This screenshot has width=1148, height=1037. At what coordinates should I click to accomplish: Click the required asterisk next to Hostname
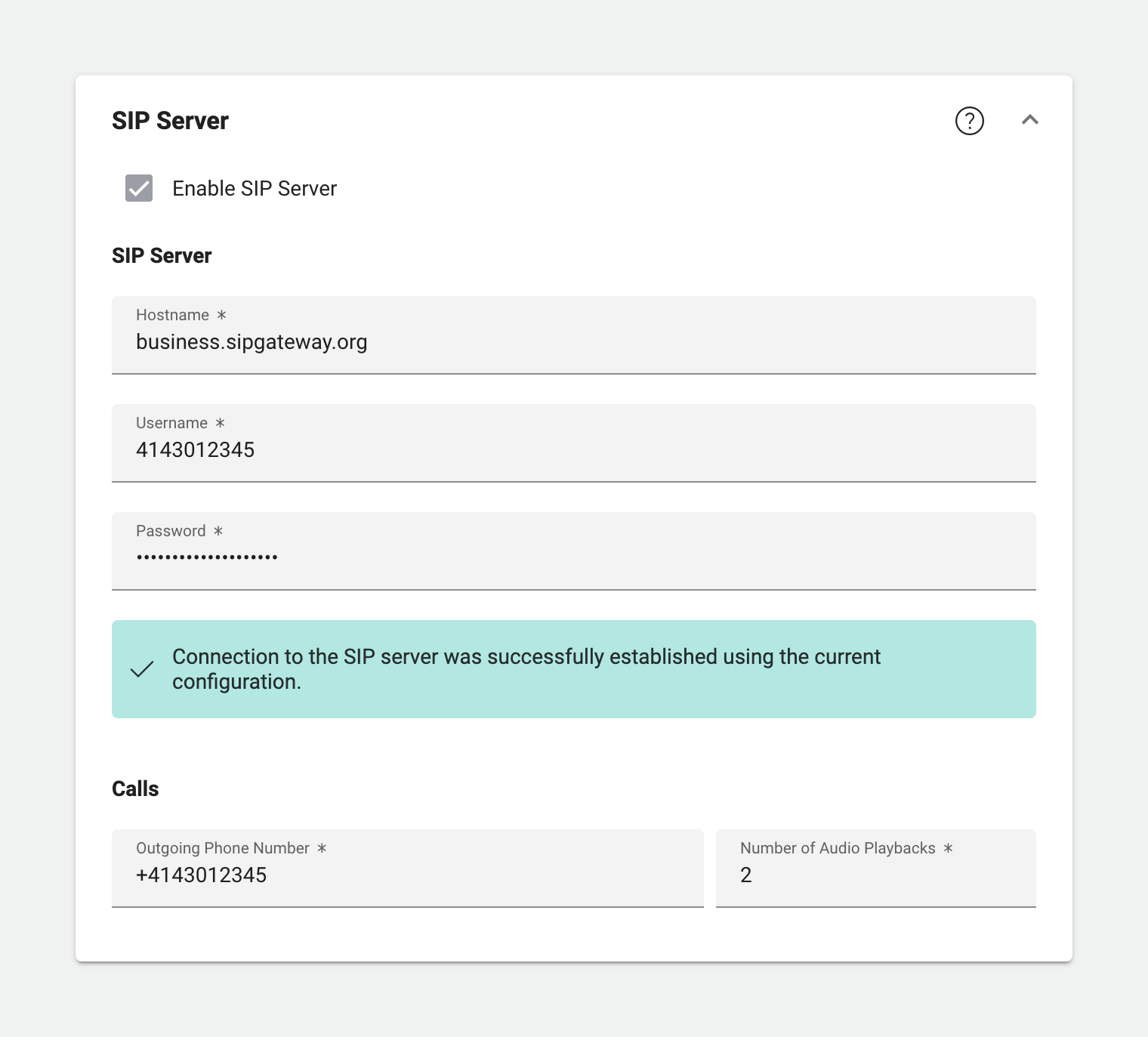[x=221, y=315]
